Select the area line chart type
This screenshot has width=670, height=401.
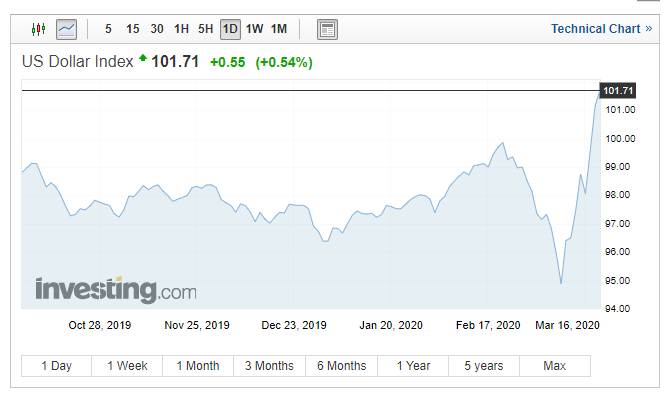[x=68, y=29]
